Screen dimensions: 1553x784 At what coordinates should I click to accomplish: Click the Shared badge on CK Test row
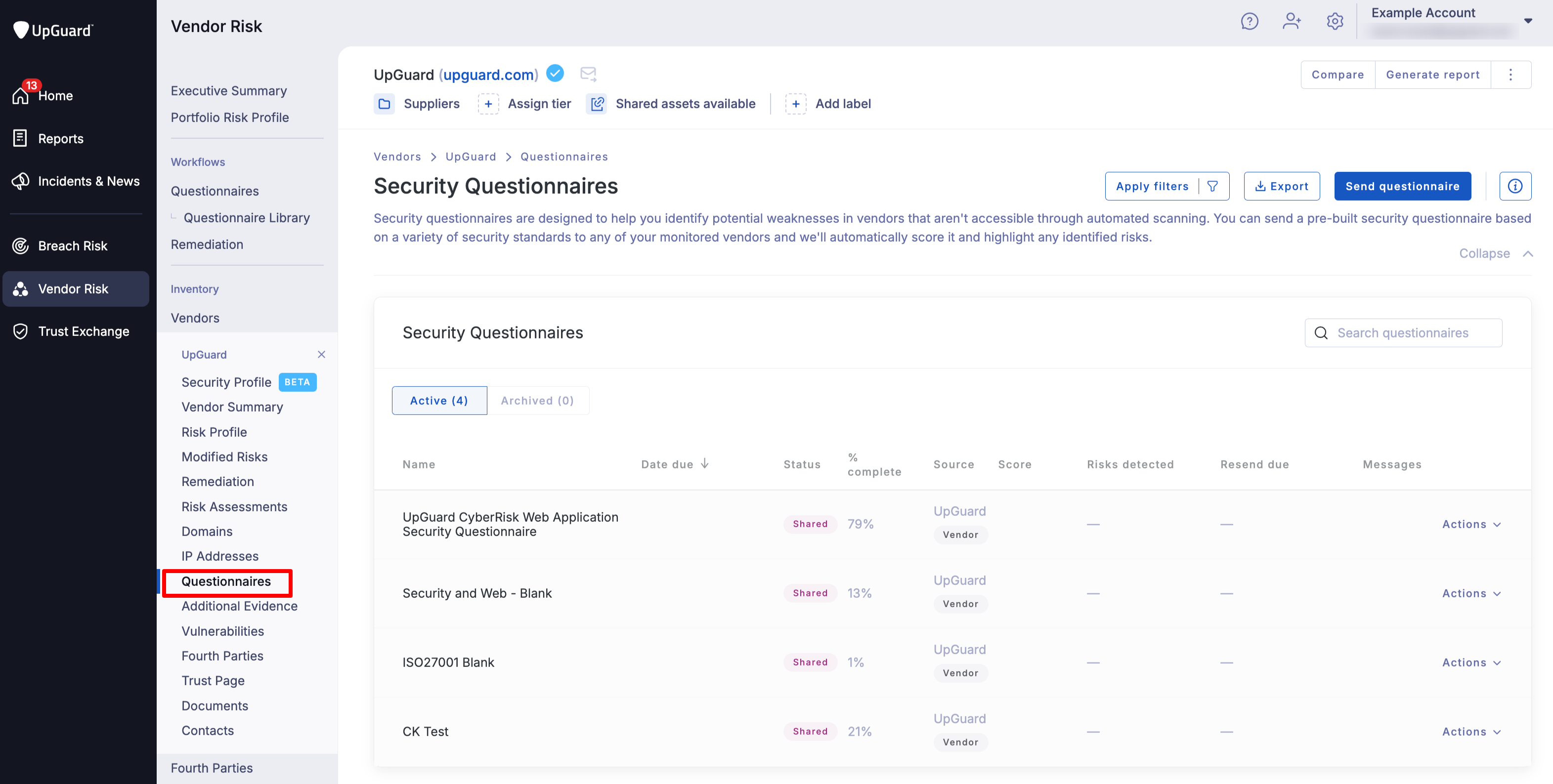click(x=810, y=732)
